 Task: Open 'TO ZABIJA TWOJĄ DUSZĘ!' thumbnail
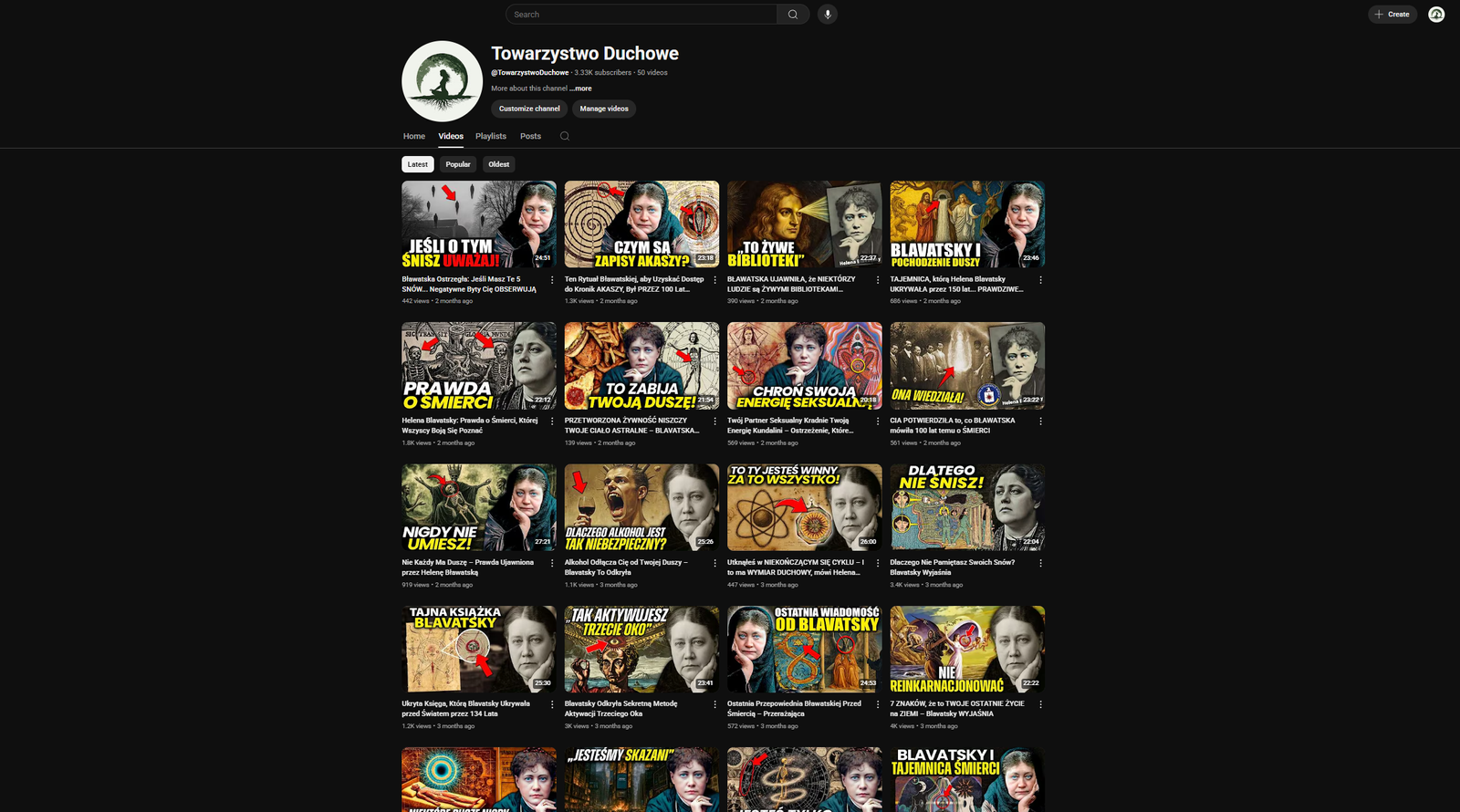[x=641, y=366]
